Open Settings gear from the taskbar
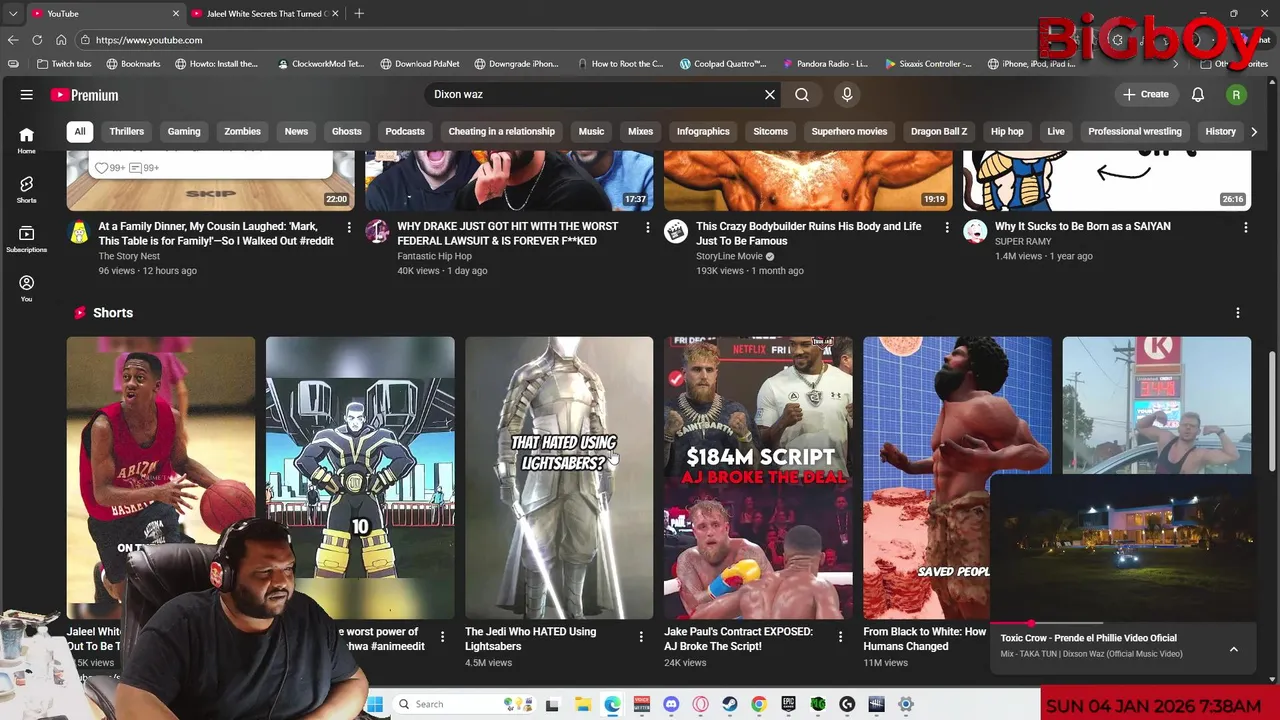Screen dimensions: 1280x720 pyautogui.click(x=906, y=704)
